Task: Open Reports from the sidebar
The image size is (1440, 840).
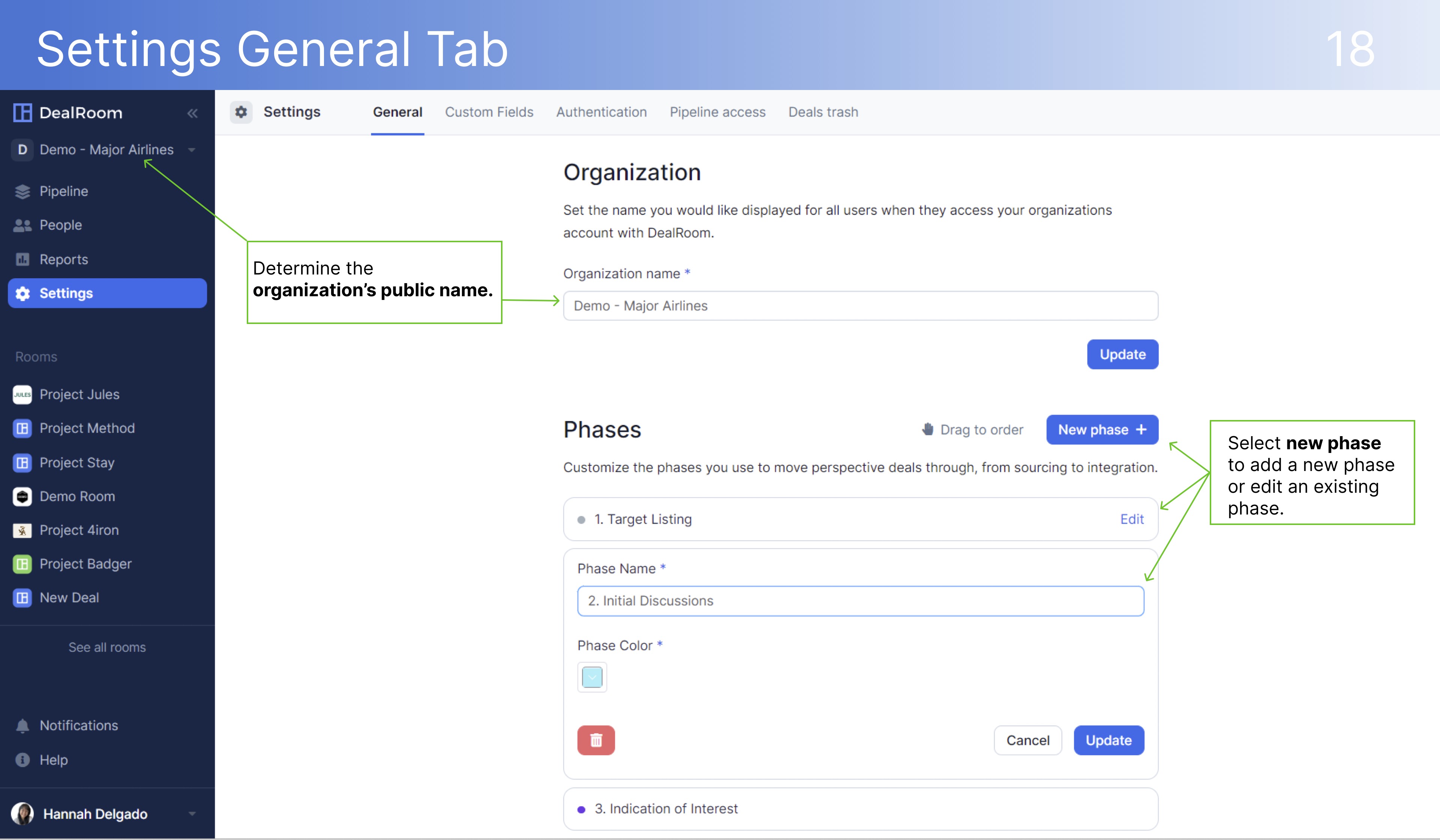Action: point(63,259)
